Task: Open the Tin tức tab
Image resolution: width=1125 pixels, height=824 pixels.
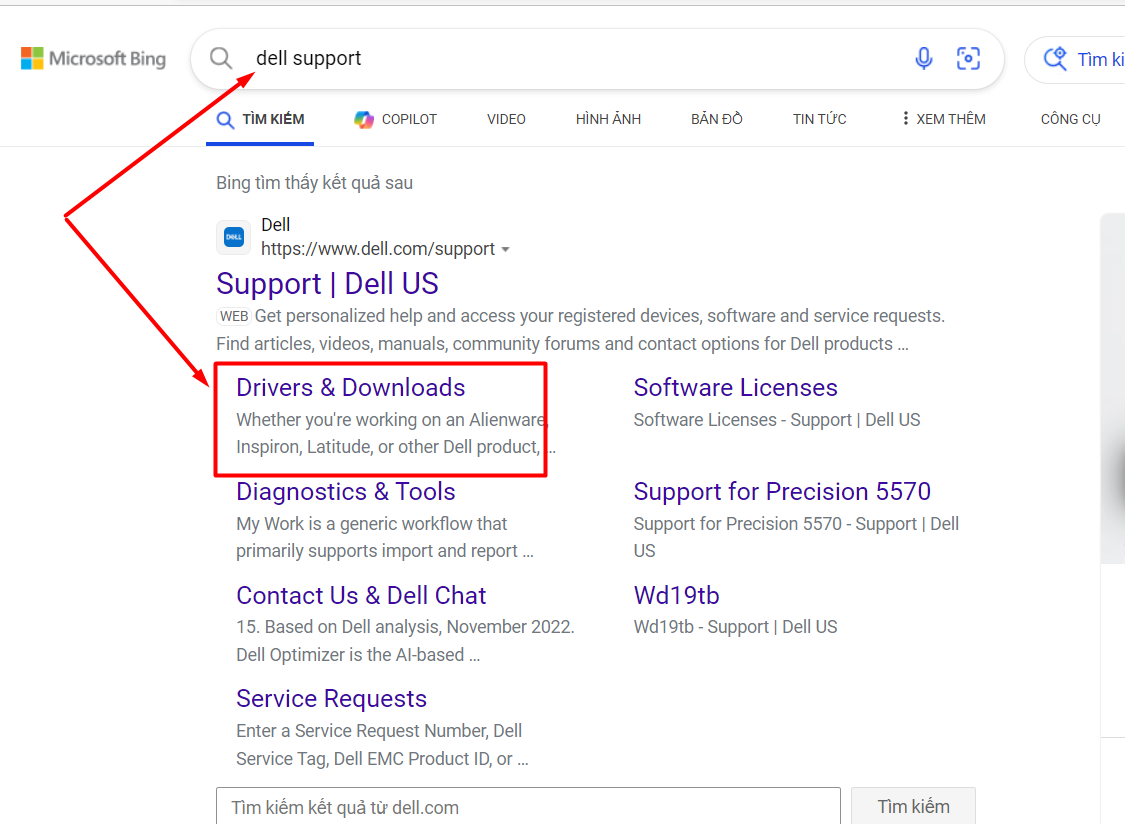Action: (x=819, y=119)
